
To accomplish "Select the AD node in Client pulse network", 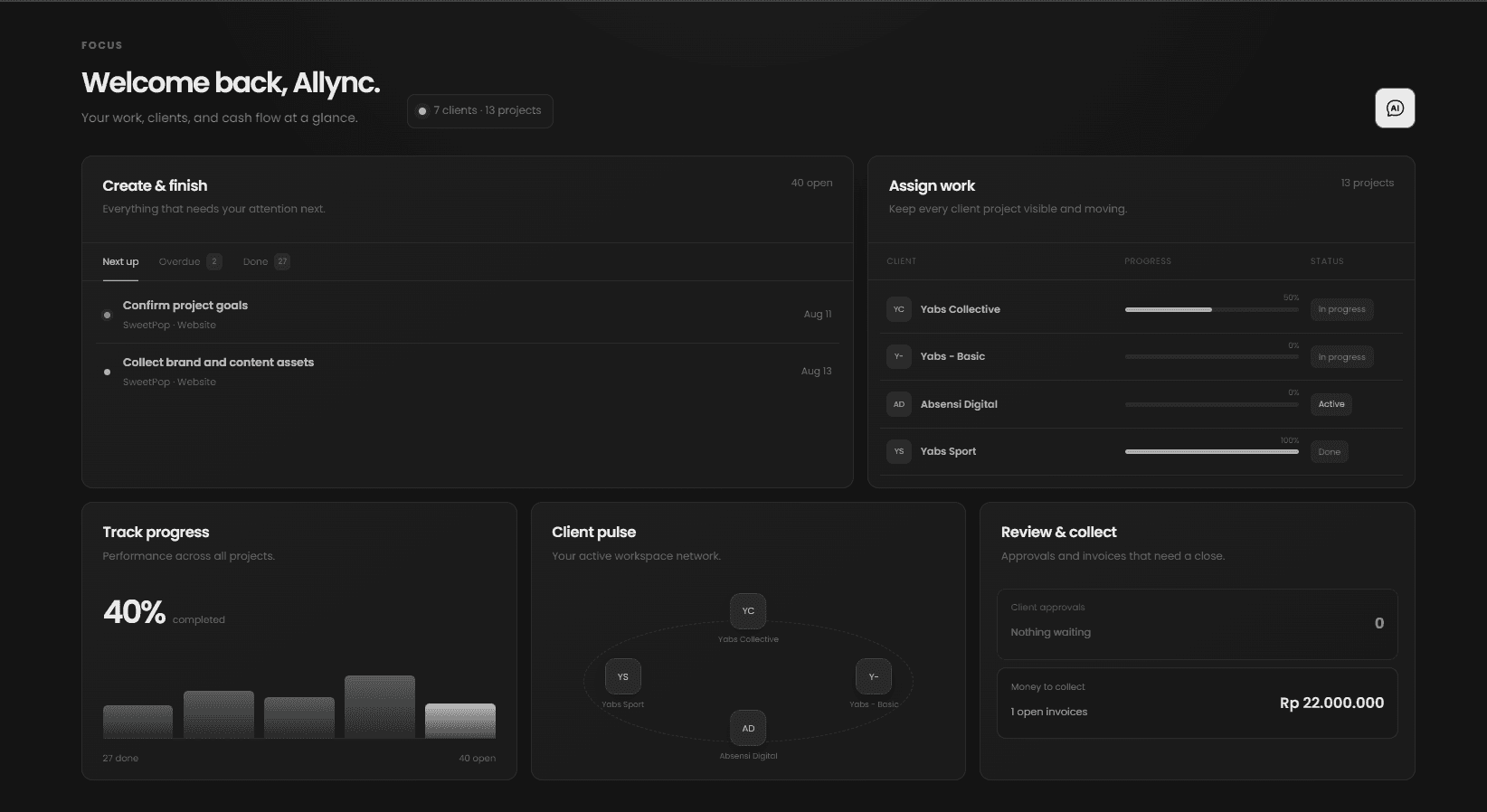I will (748, 728).
